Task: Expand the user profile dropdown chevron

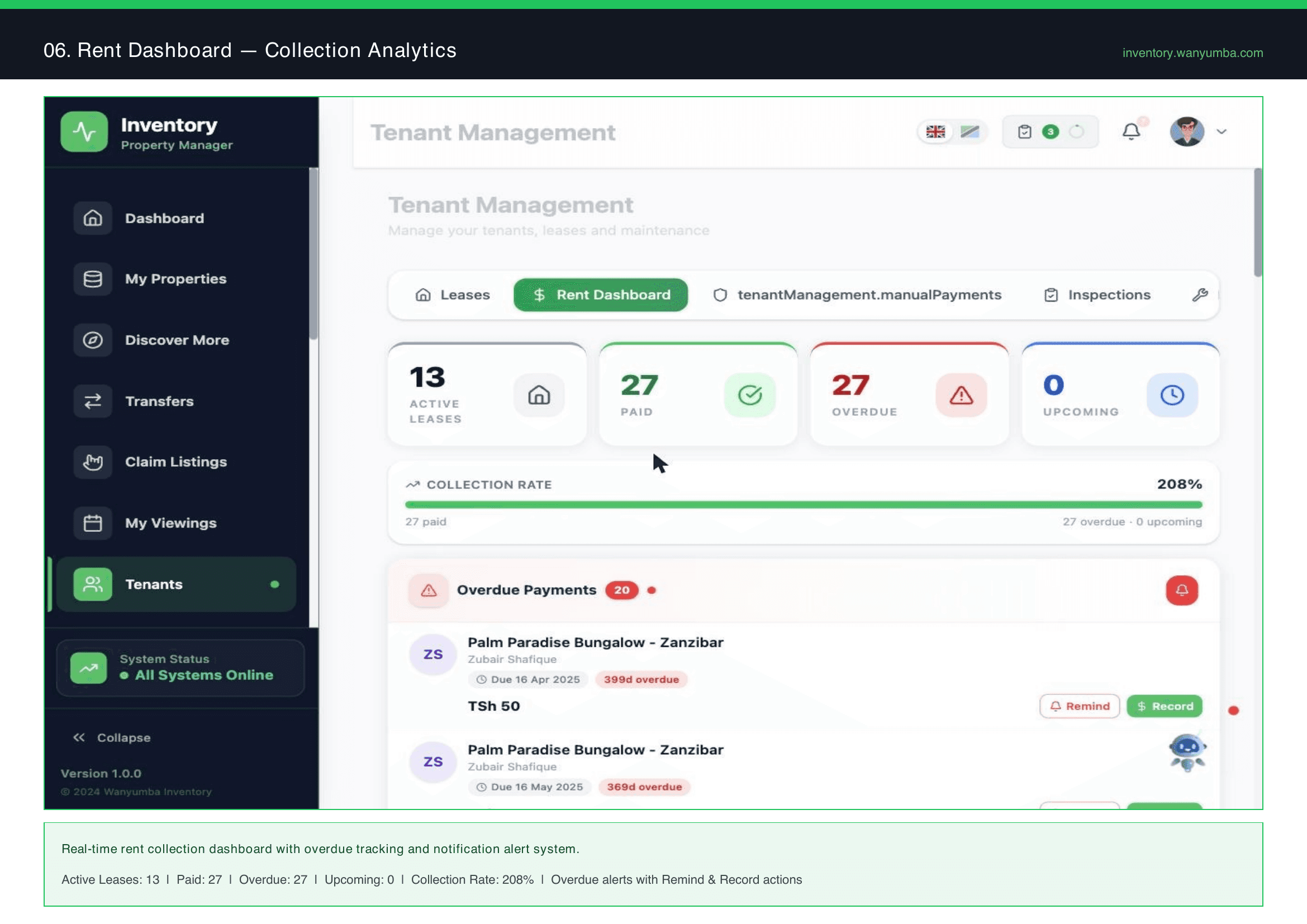Action: point(1222,132)
